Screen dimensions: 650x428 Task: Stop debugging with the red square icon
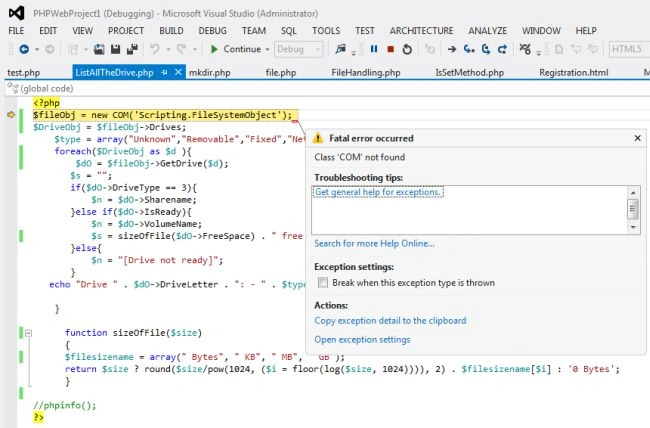(390, 49)
